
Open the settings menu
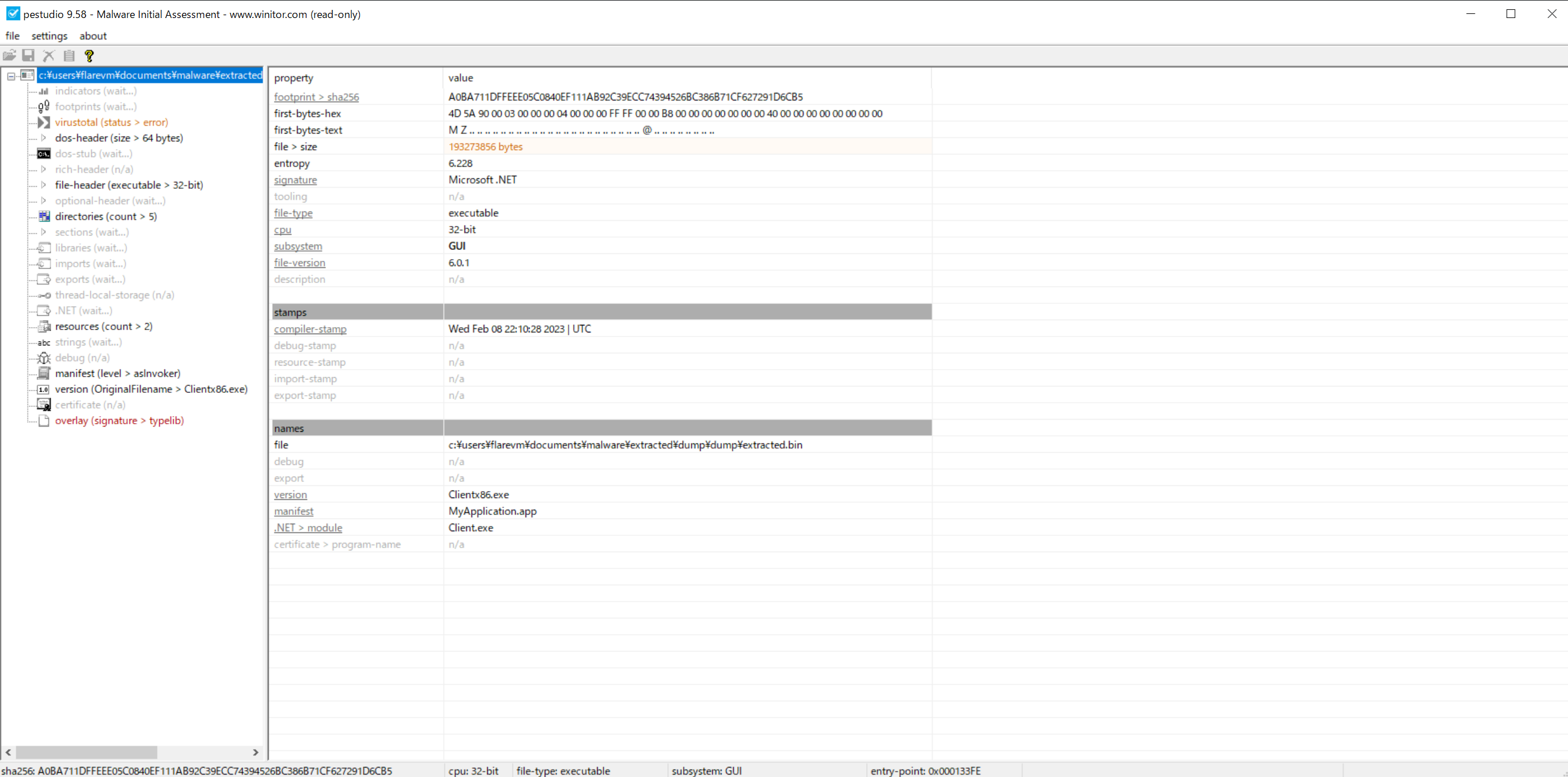[49, 36]
